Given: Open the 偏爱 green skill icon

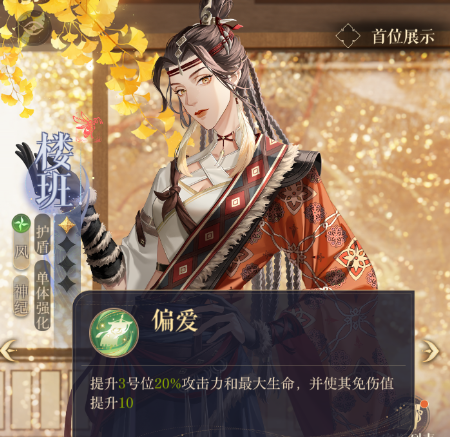Looking at the screenshot, I should (114, 333).
